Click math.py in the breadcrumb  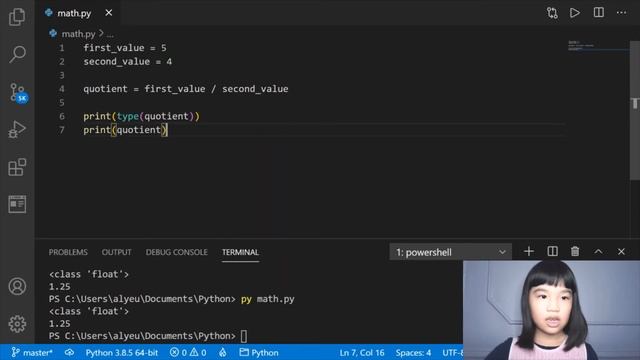[x=78, y=34]
